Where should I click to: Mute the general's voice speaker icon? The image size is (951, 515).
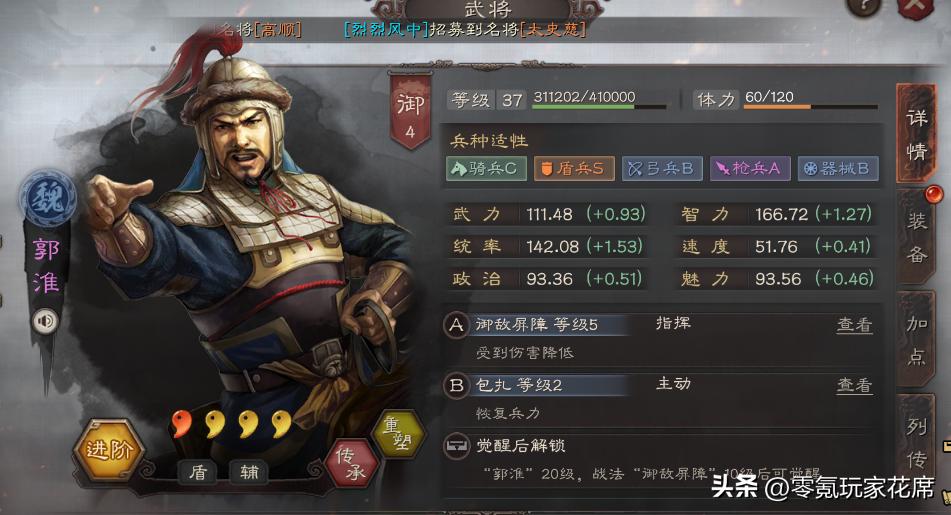[45, 321]
